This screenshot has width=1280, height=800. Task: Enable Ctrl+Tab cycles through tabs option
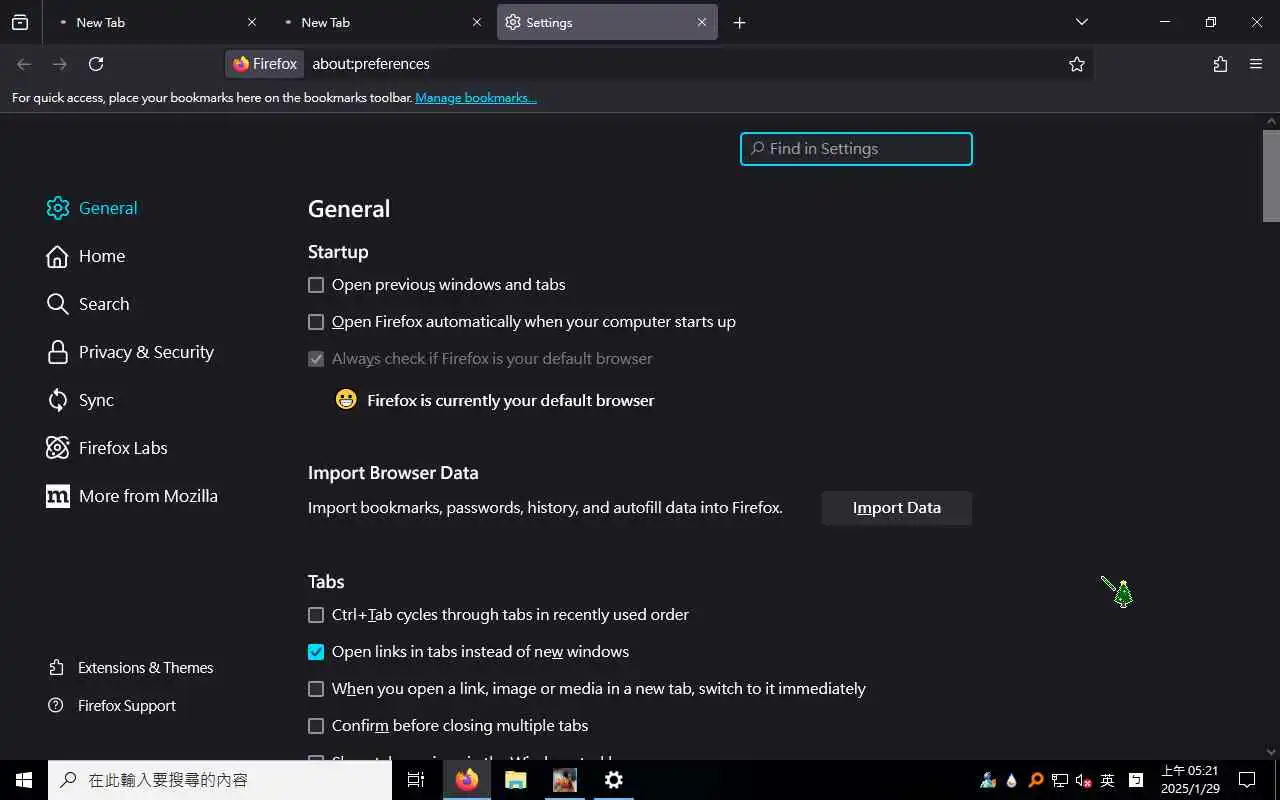point(316,615)
